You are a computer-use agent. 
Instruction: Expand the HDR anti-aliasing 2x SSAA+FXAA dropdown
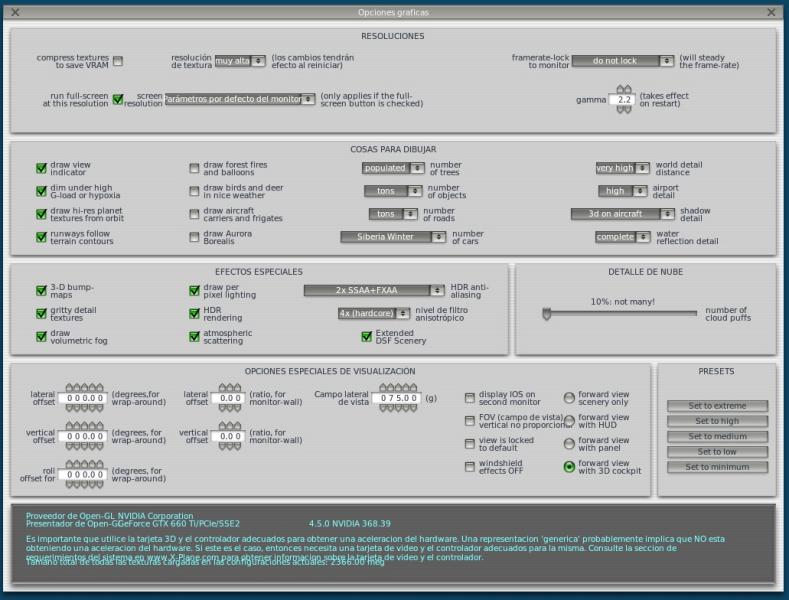(x=373, y=290)
